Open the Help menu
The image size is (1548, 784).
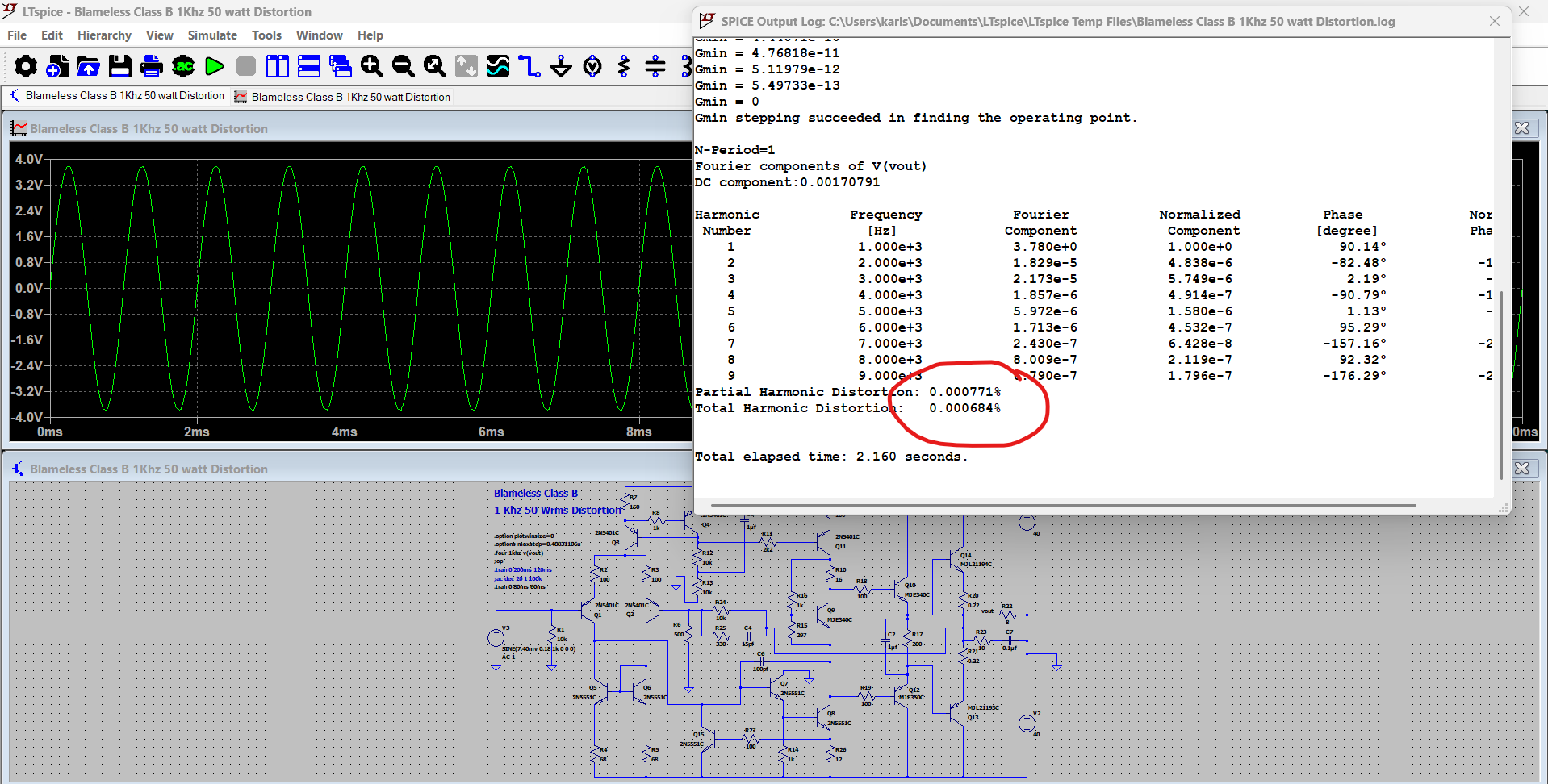pyautogui.click(x=370, y=35)
